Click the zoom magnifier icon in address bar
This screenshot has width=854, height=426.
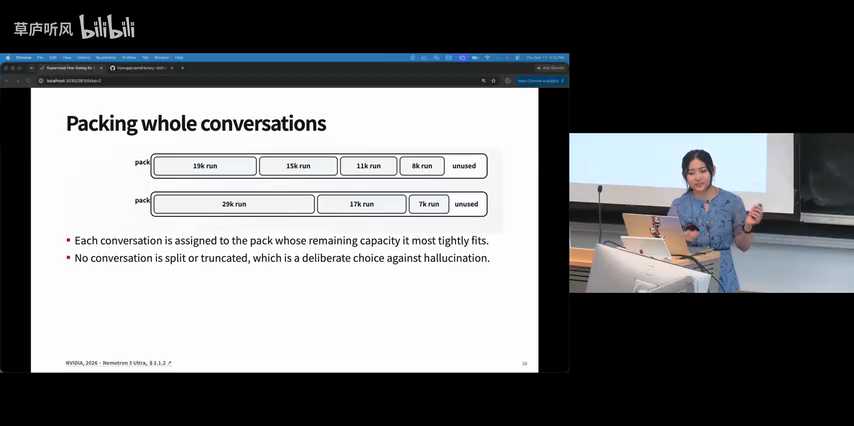484,81
